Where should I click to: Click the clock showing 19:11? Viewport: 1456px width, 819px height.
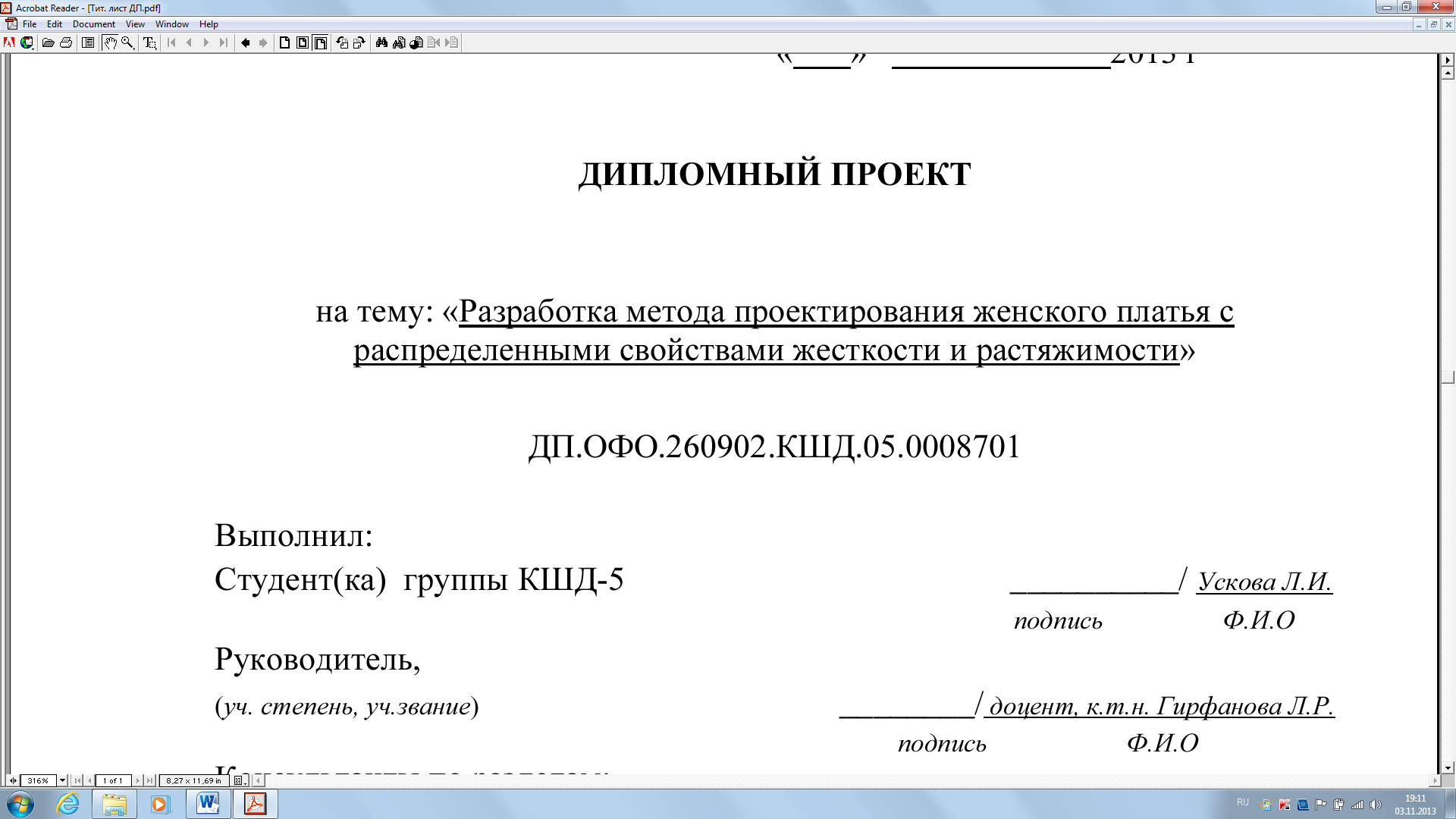[1415, 799]
